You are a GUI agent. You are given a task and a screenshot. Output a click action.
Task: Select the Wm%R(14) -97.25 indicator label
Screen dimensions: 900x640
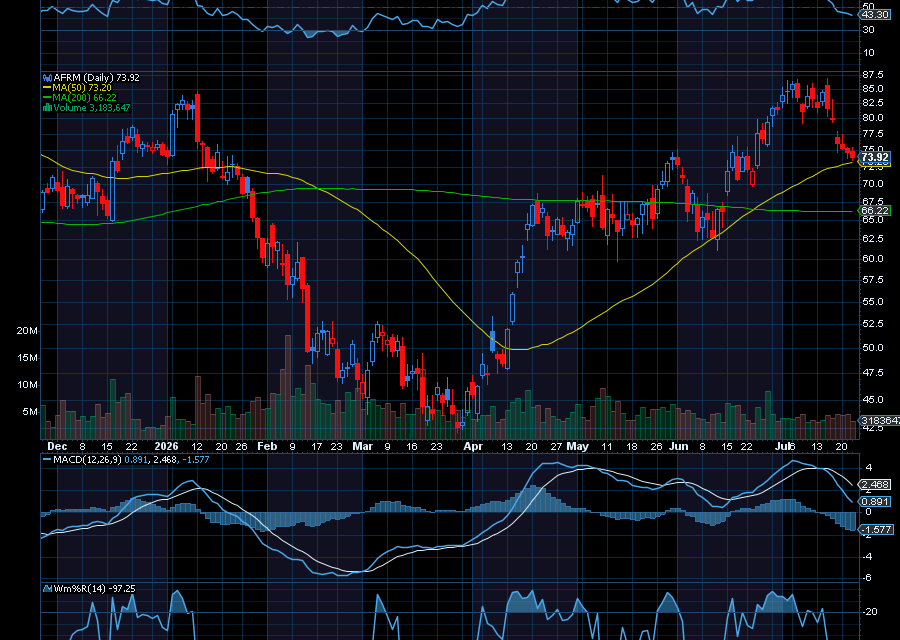point(94,588)
